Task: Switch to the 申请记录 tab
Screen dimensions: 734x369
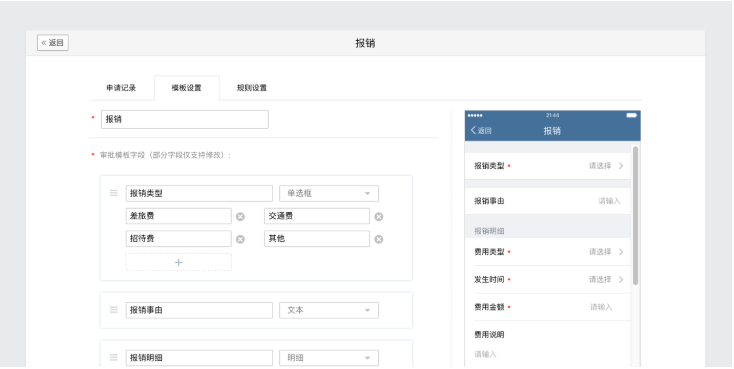Action: coord(121,88)
